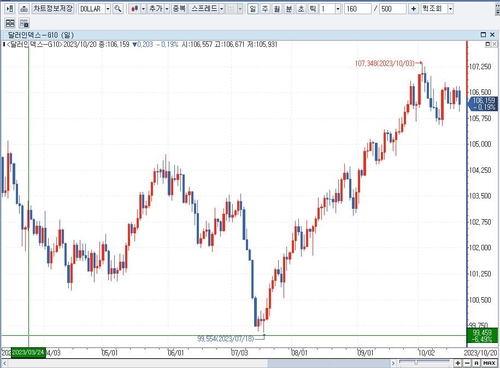Click the 차트정보저장 button
This screenshot has width=500, height=368.
click(x=53, y=9)
